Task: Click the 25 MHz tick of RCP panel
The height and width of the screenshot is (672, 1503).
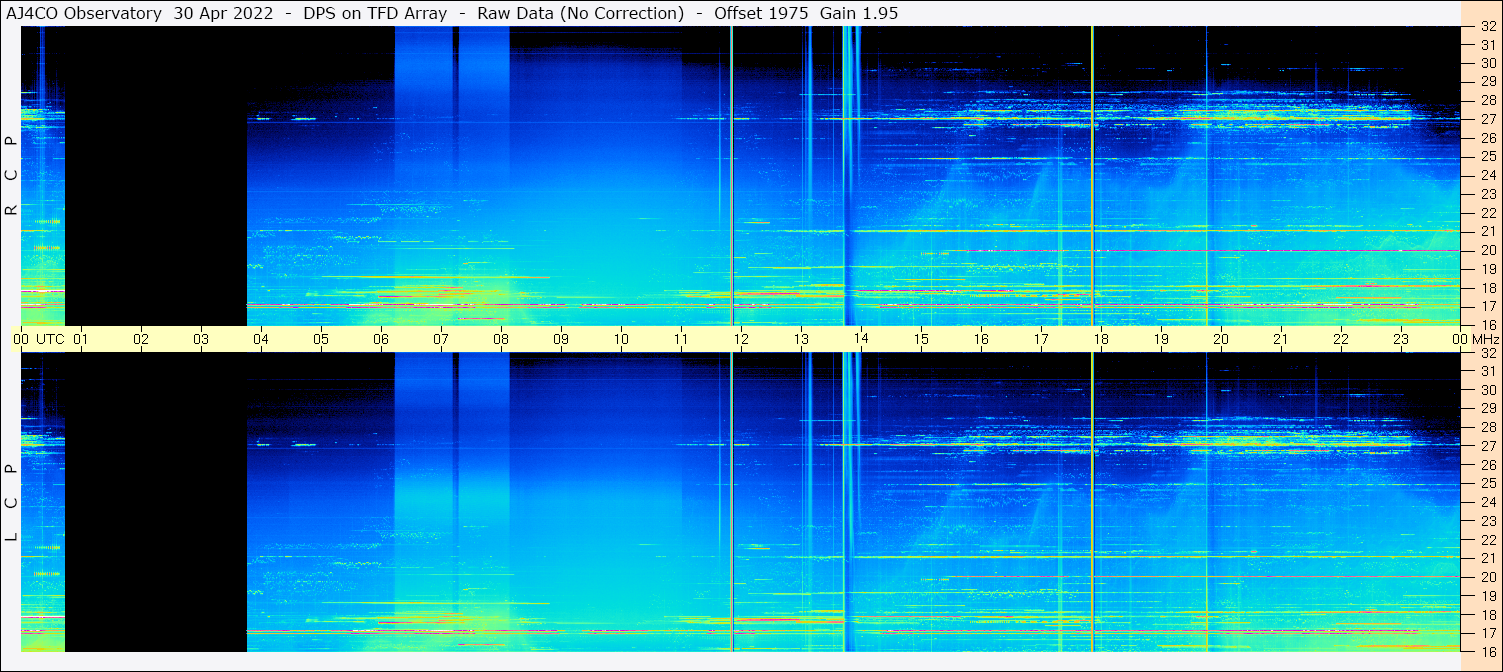Action: click(x=1488, y=157)
